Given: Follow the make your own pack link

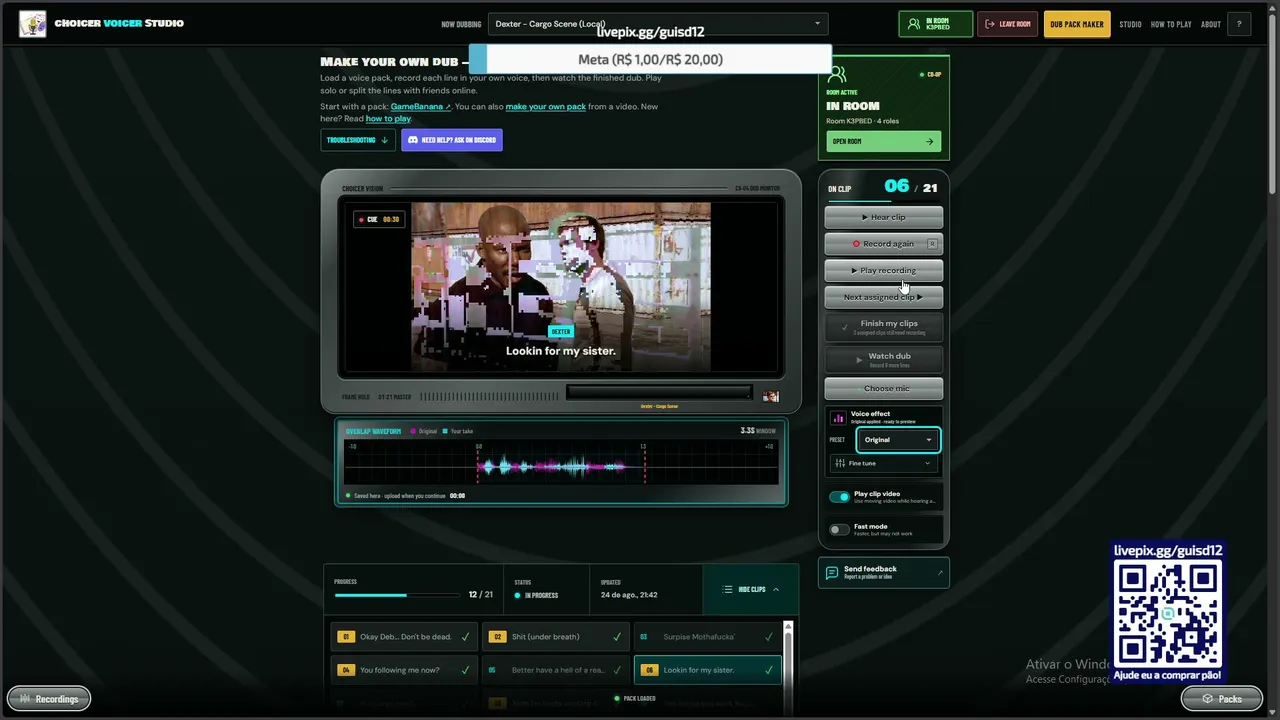Looking at the screenshot, I should click(x=546, y=106).
